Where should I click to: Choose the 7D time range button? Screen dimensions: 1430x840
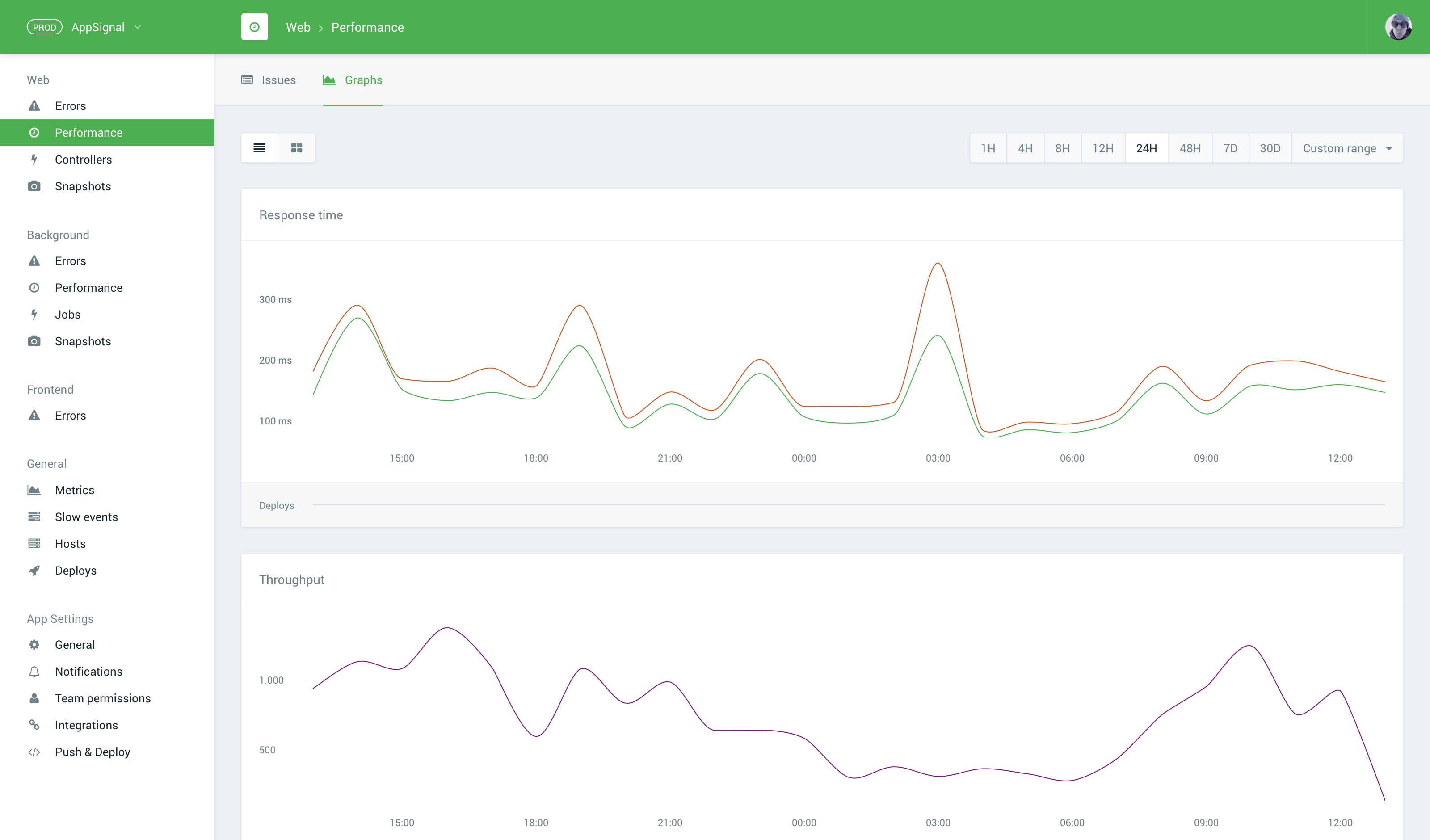1230,148
